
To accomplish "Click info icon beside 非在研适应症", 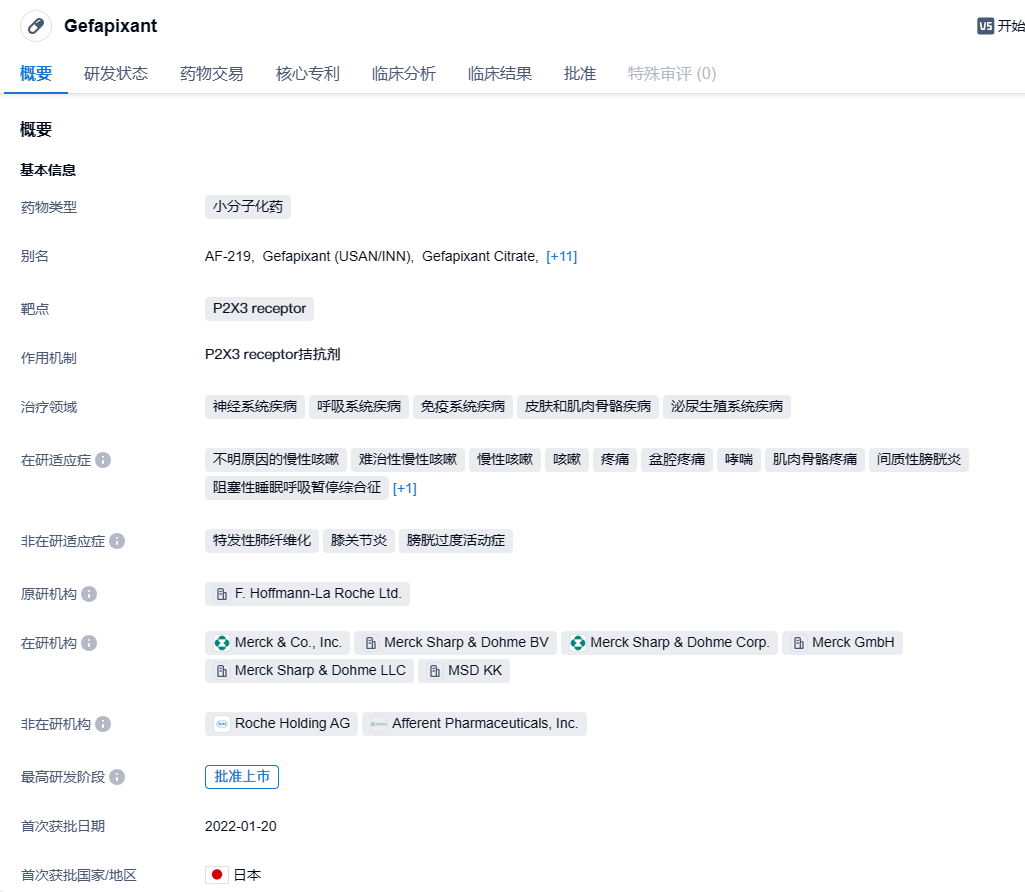I will (x=117, y=541).
